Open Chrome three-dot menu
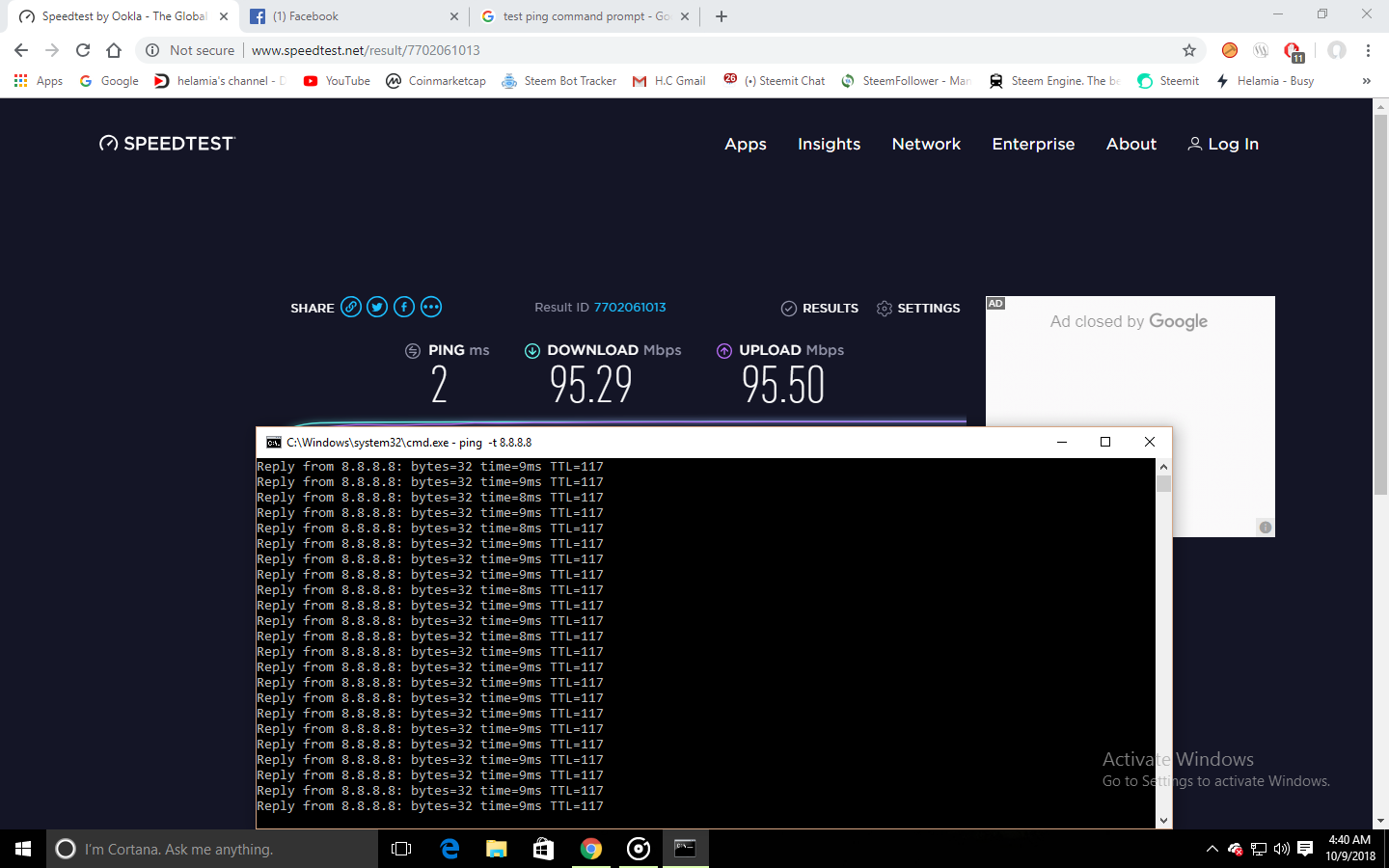1389x868 pixels. [x=1368, y=50]
